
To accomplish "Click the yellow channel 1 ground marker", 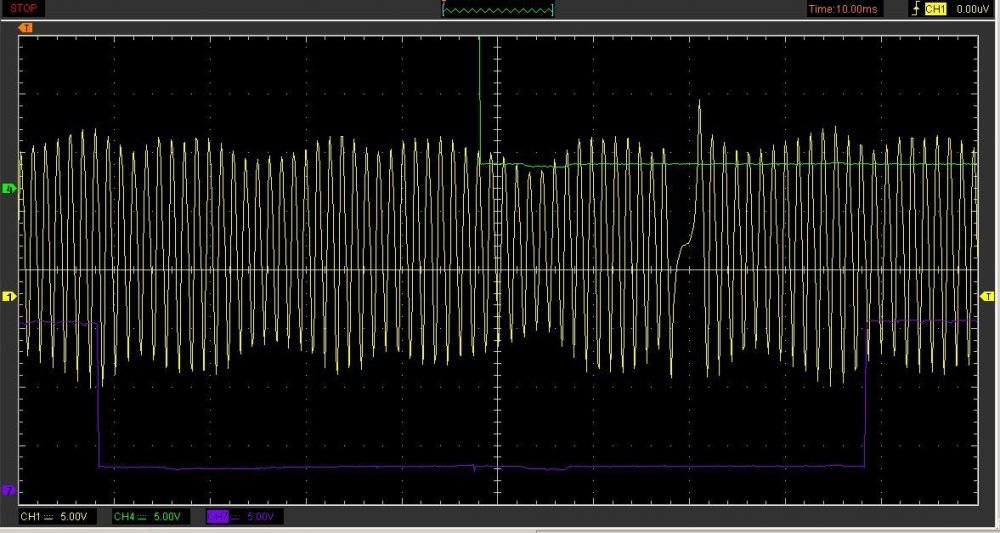I will (8, 297).
